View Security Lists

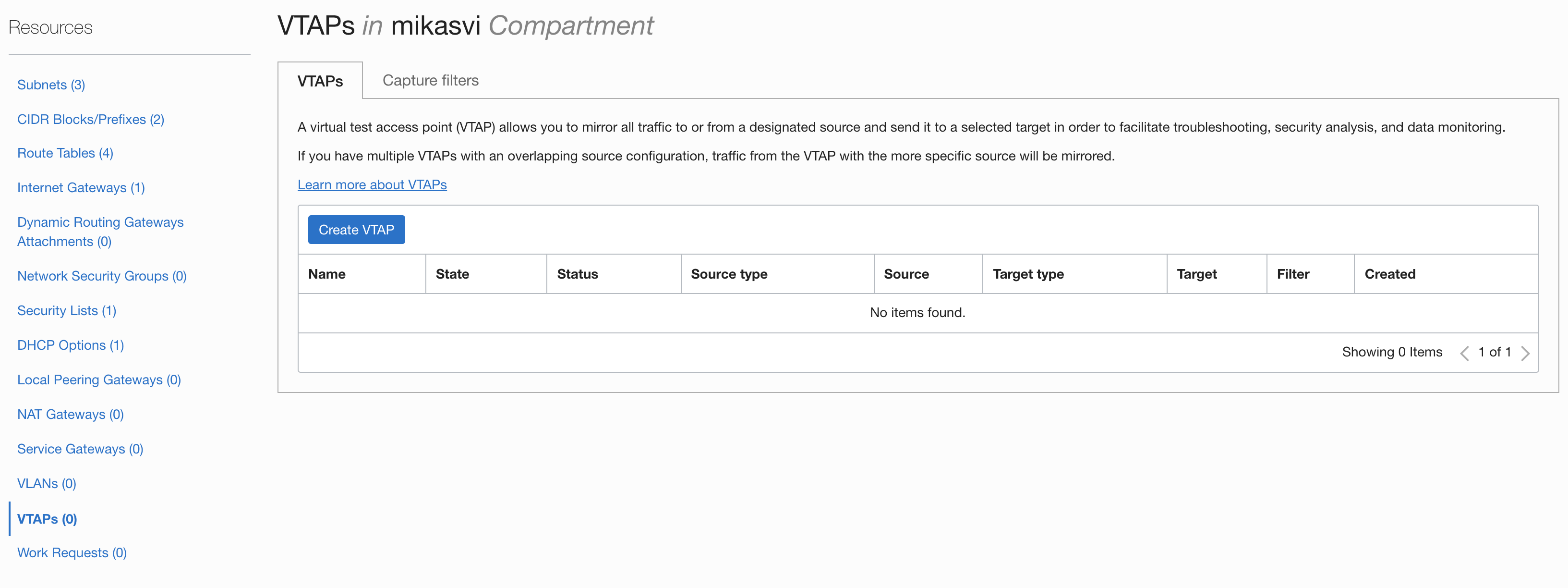click(x=66, y=310)
